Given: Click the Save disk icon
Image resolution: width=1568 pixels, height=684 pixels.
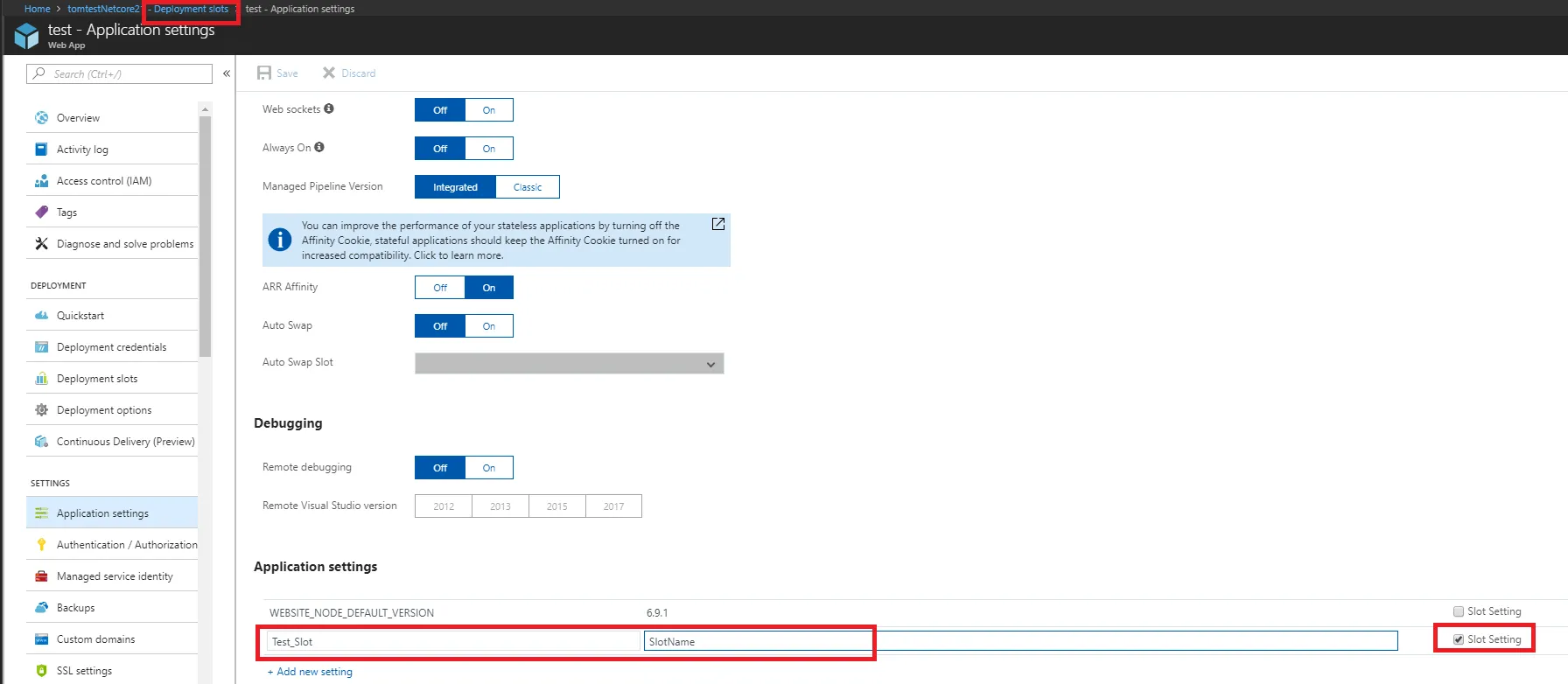Looking at the screenshot, I should [x=264, y=73].
